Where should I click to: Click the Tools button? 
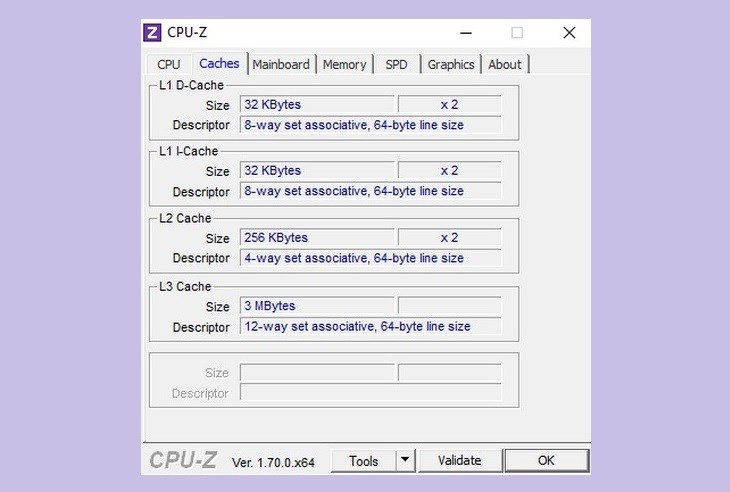point(363,461)
